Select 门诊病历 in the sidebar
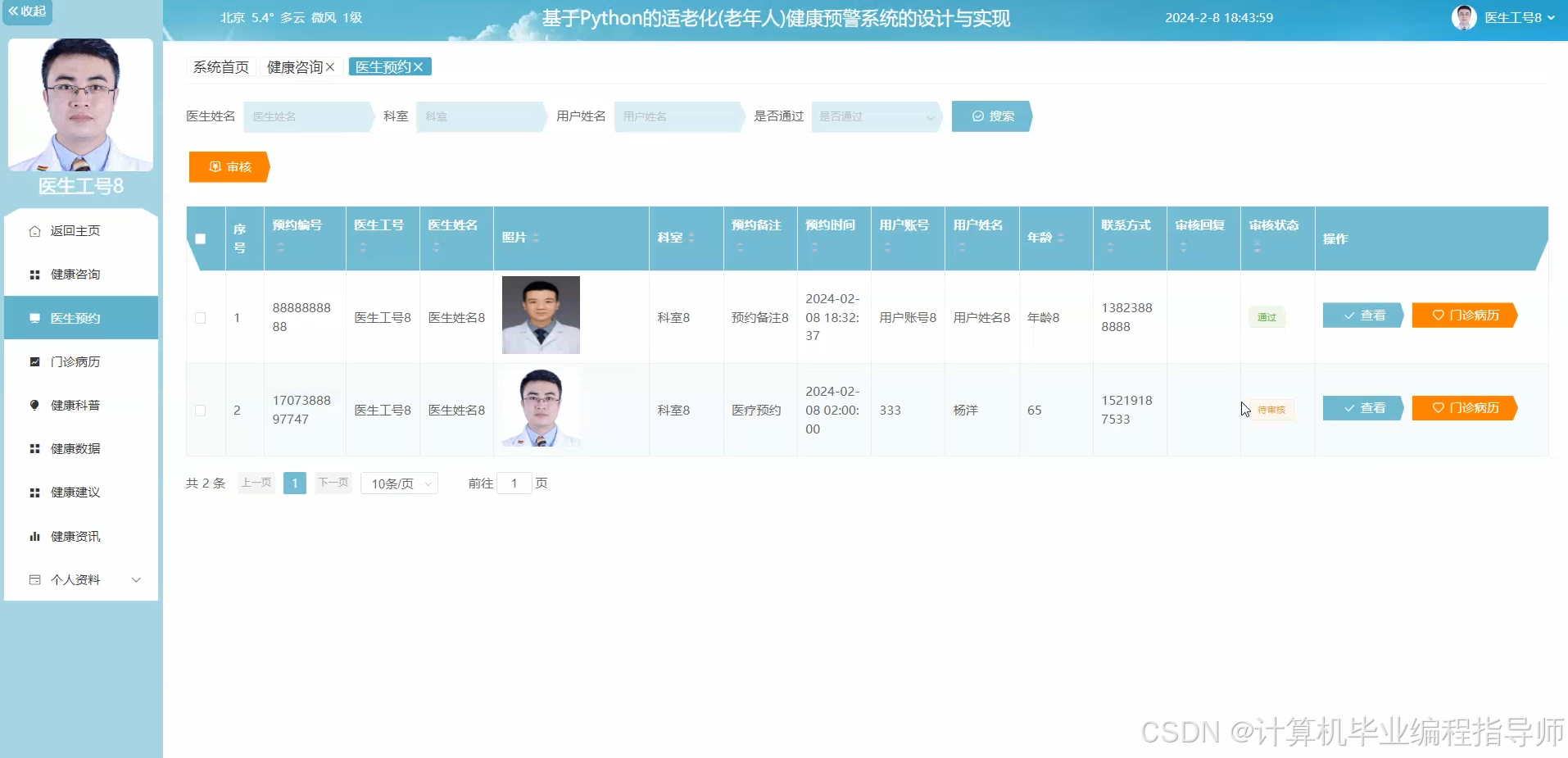This screenshot has width=1568, height=758. click(79, 361)
